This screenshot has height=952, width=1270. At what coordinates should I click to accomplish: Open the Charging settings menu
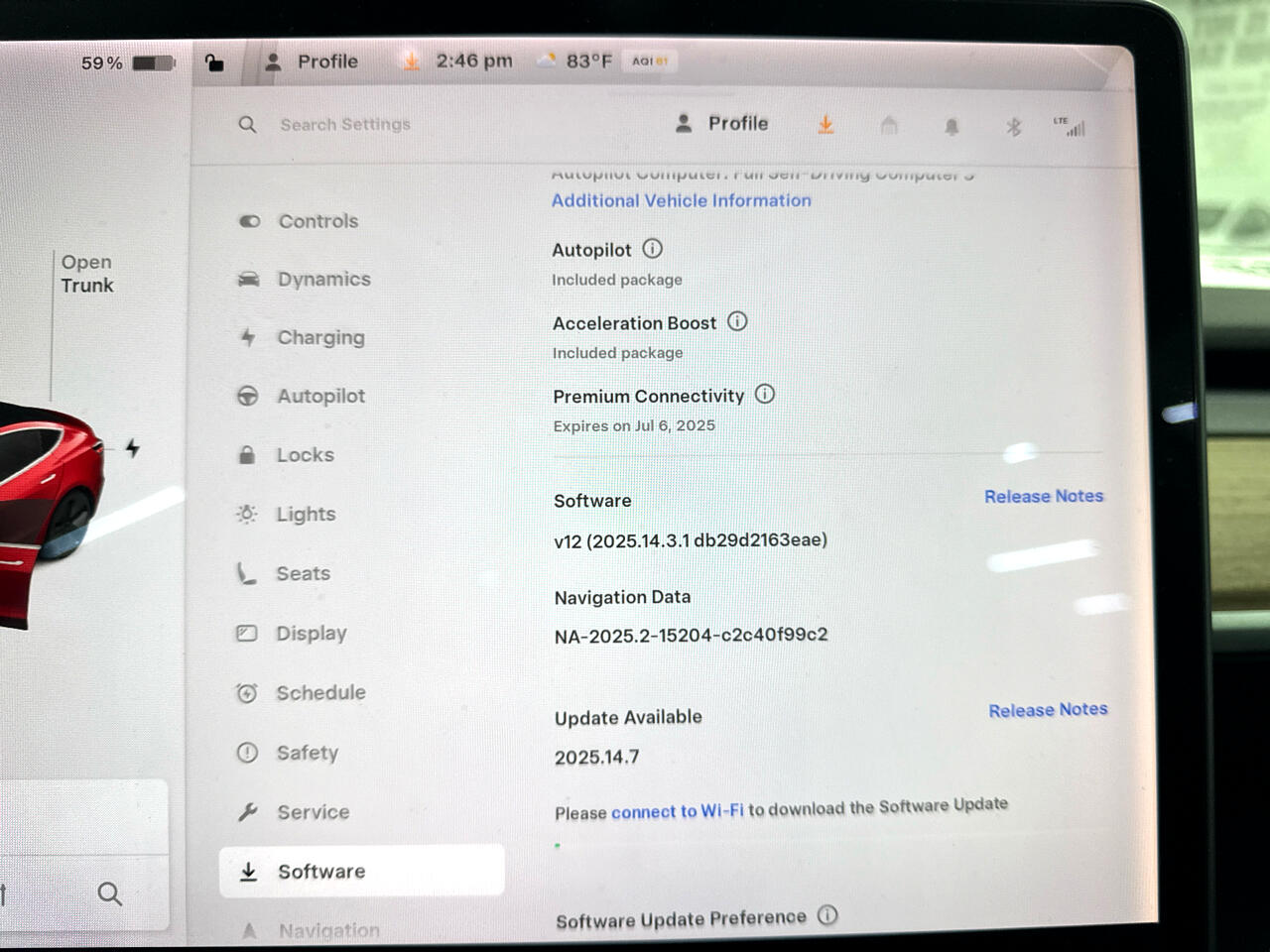tap(320, 338)
